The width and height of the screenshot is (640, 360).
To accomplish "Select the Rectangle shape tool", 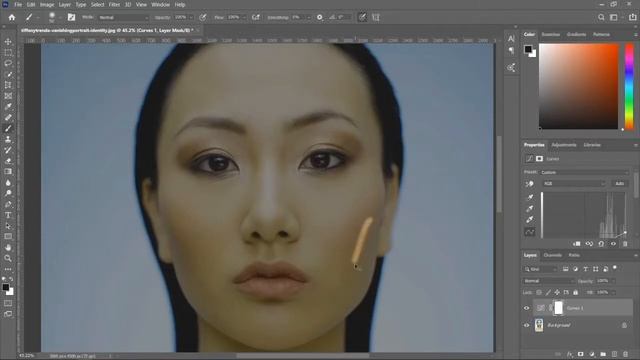I will point(8,237).
